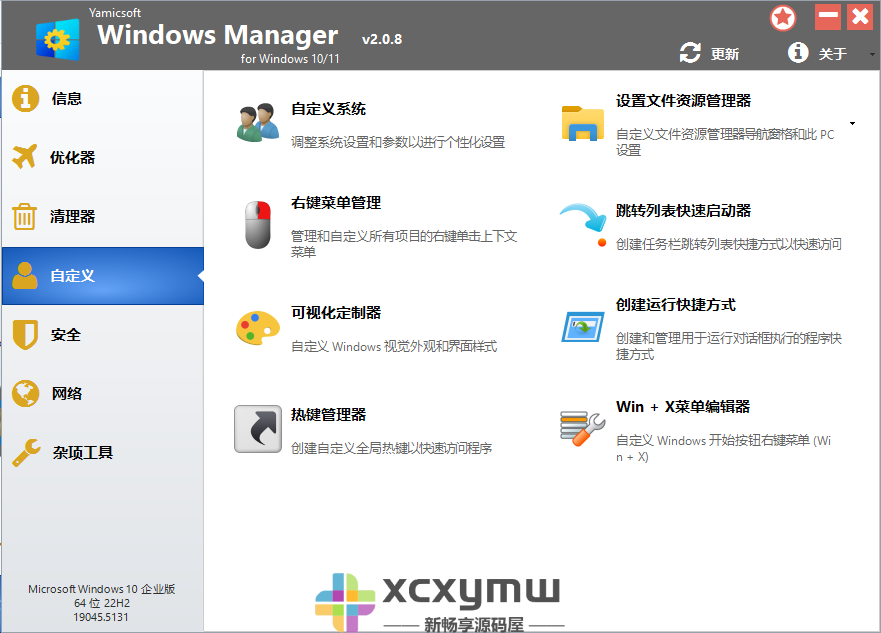Open 跳转列表快速启动器 title link

683,211
